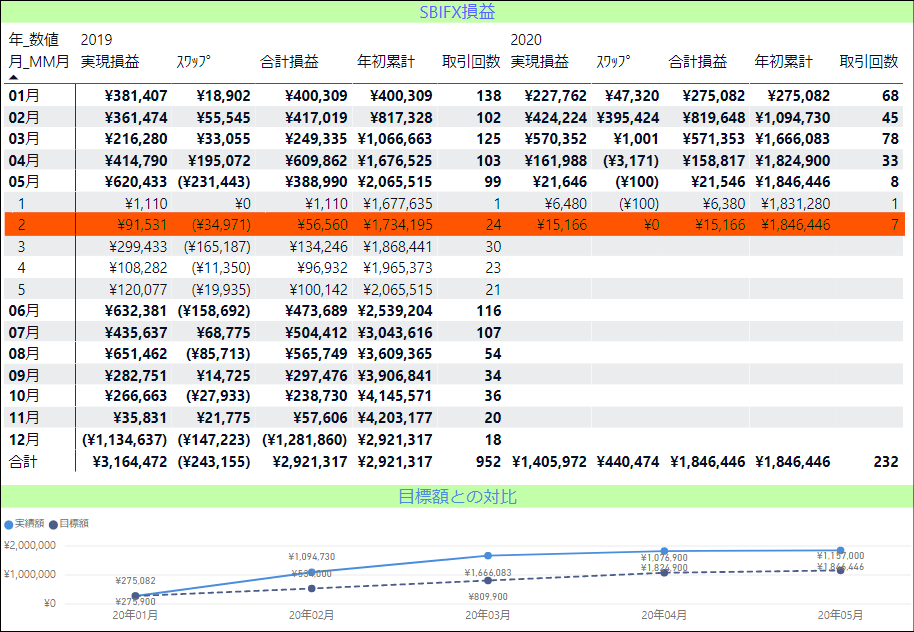This screenshot has height=632, width=914.
Task: Select the 合計 total row header
Action: tap(23, 462)
